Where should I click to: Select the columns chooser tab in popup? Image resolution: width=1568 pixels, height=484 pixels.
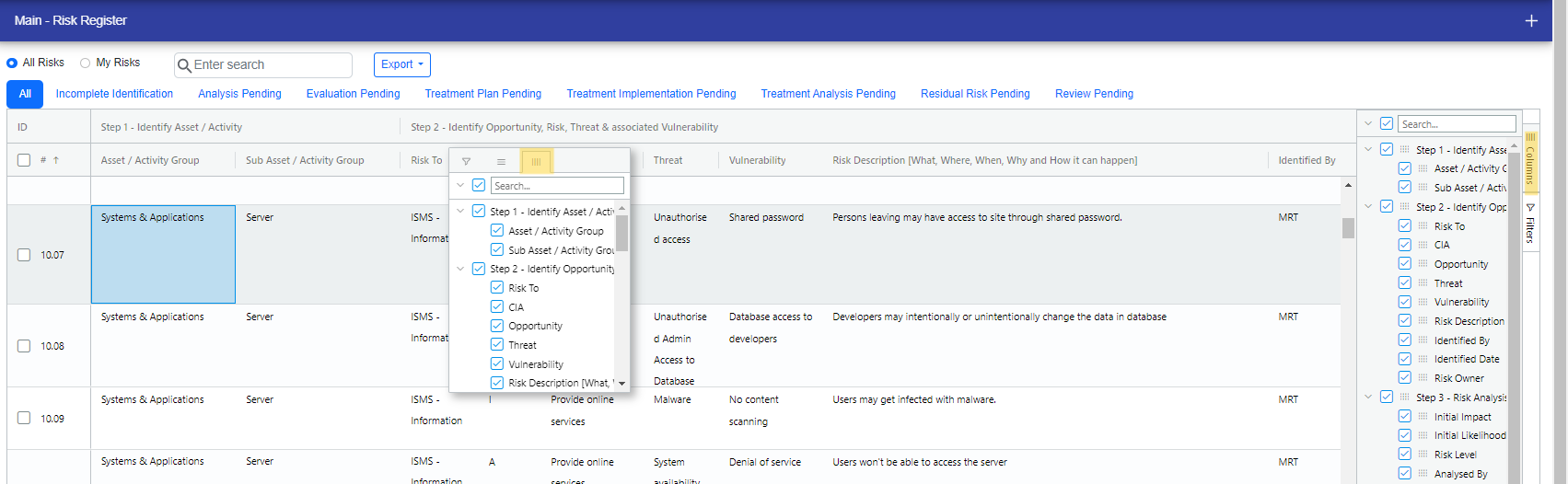tap(536, 161)
